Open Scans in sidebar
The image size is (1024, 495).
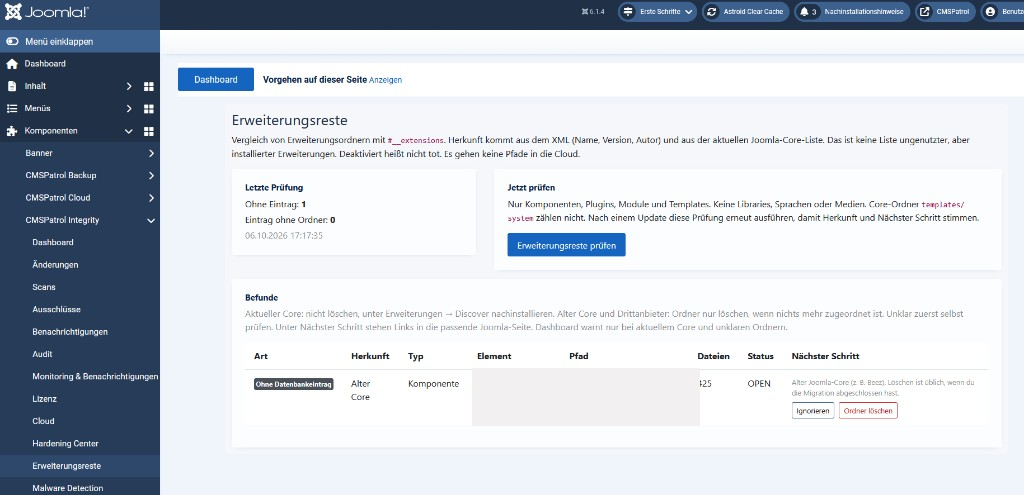(x=44, y=287)
